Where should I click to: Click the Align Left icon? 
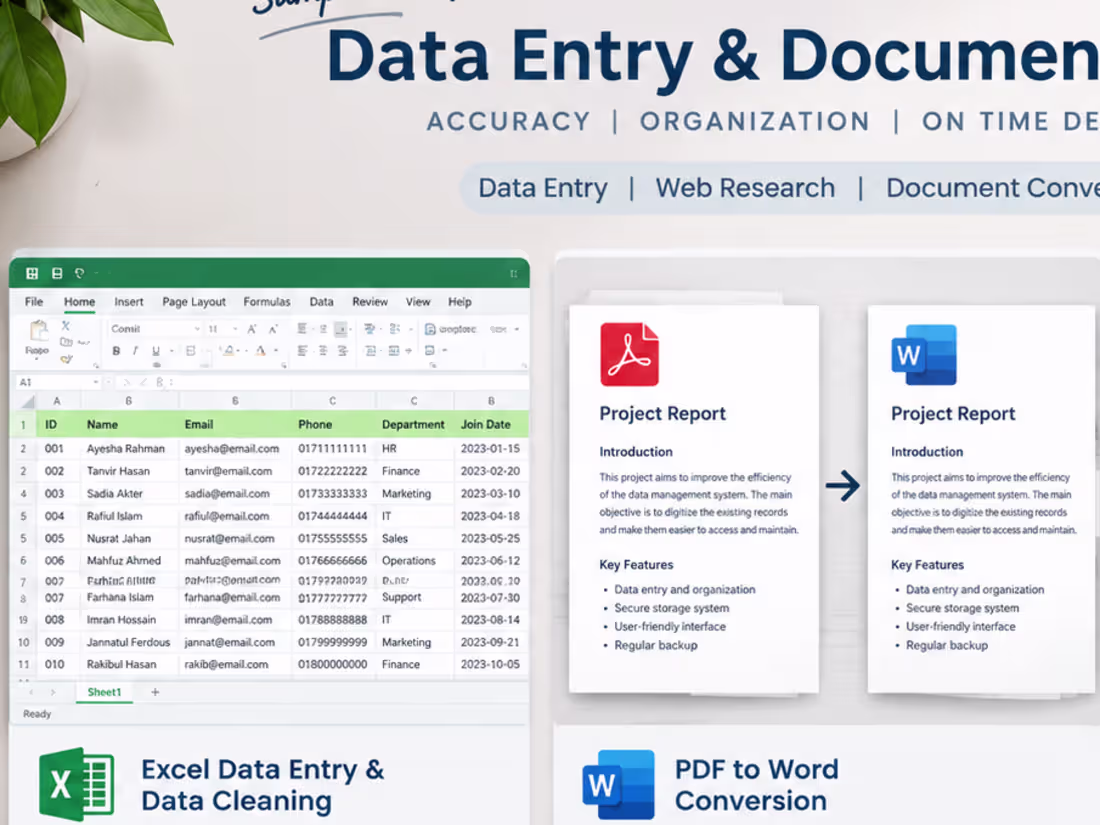302,350
